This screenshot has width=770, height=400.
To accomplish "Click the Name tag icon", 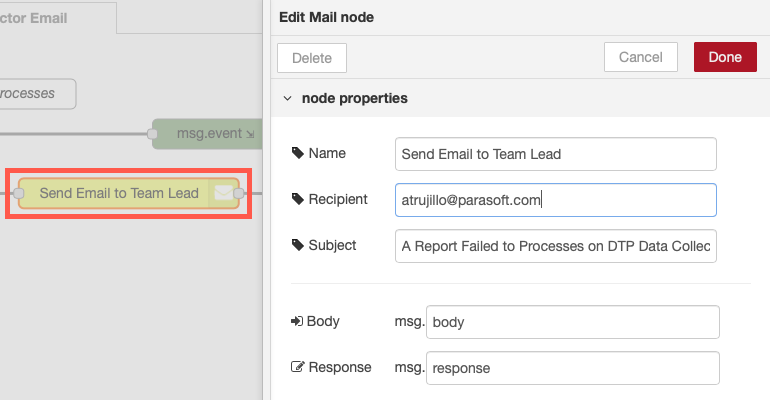I will click(x=298, y=153).
